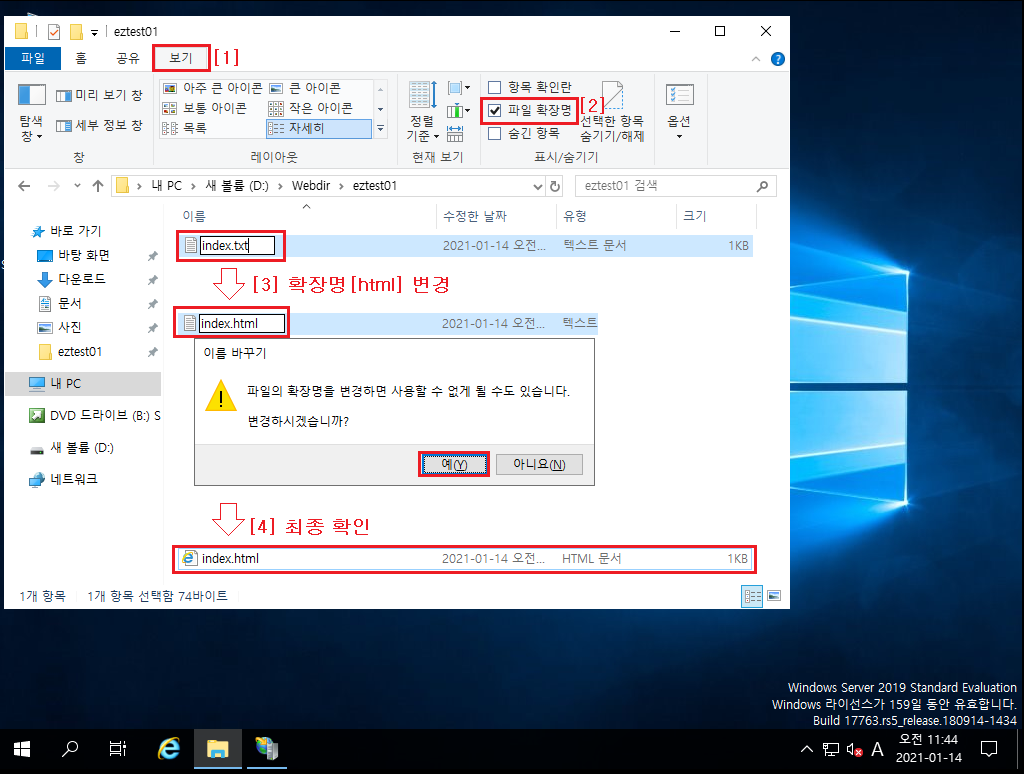This screenshot has height=774, width=1024.
Task: Open 문서 in the sidebar
Action: 69,304
